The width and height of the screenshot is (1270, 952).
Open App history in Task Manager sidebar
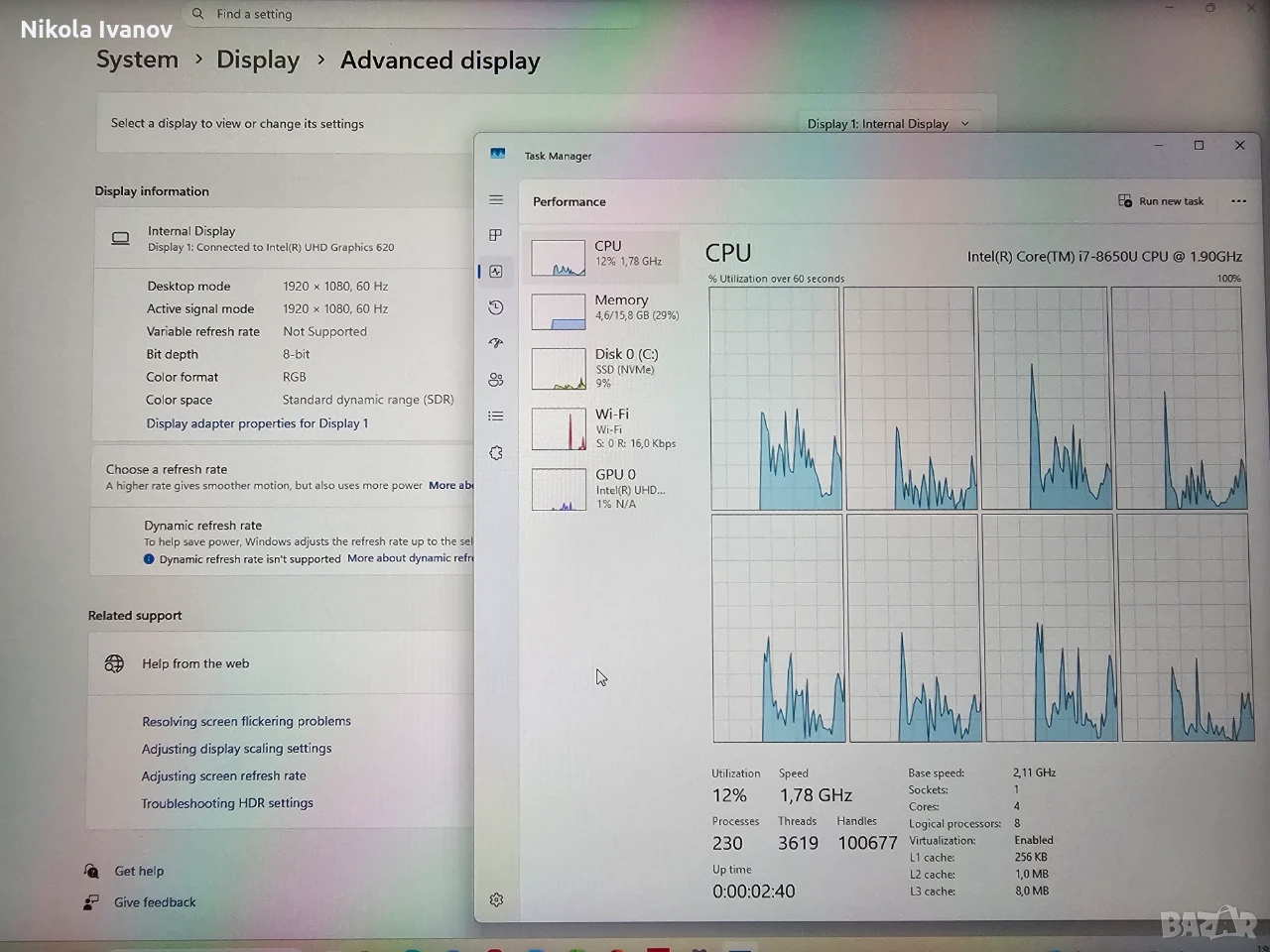coord(496,307)
